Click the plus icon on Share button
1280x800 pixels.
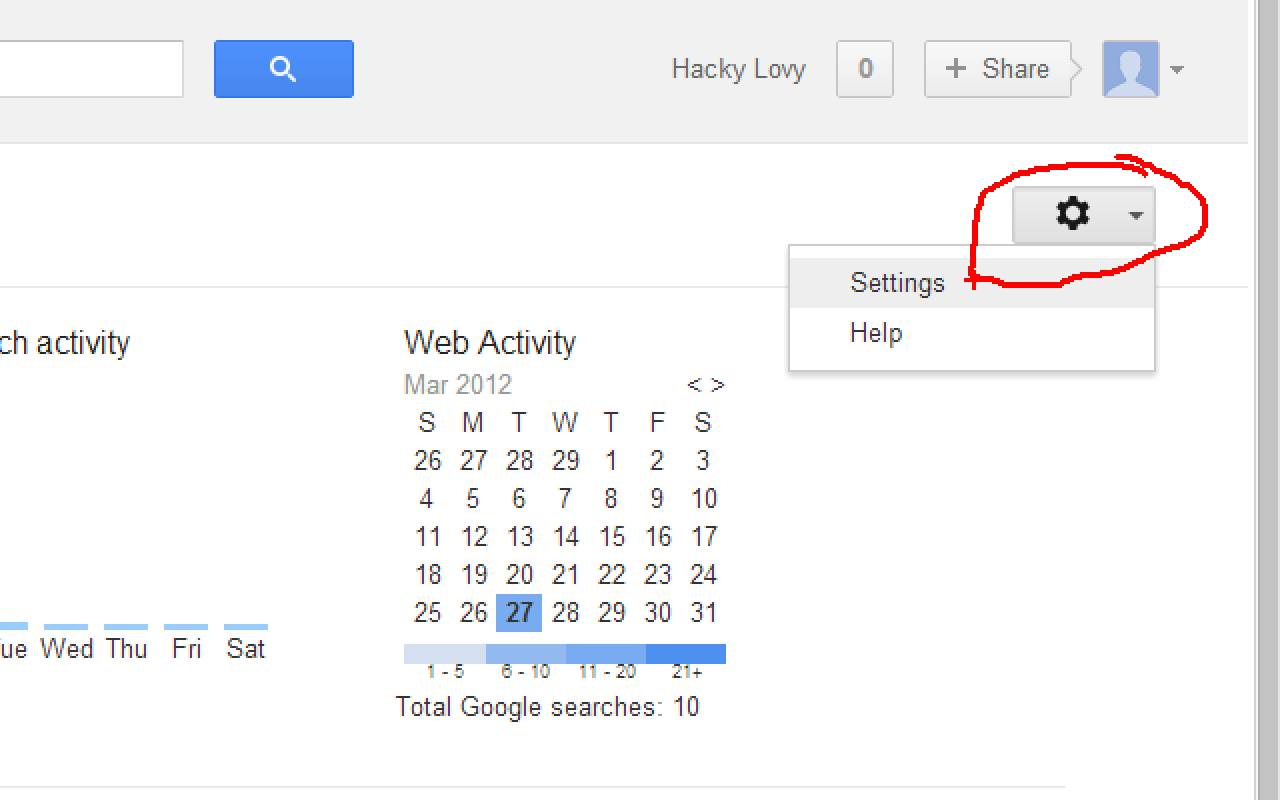[x=956, y=69]
